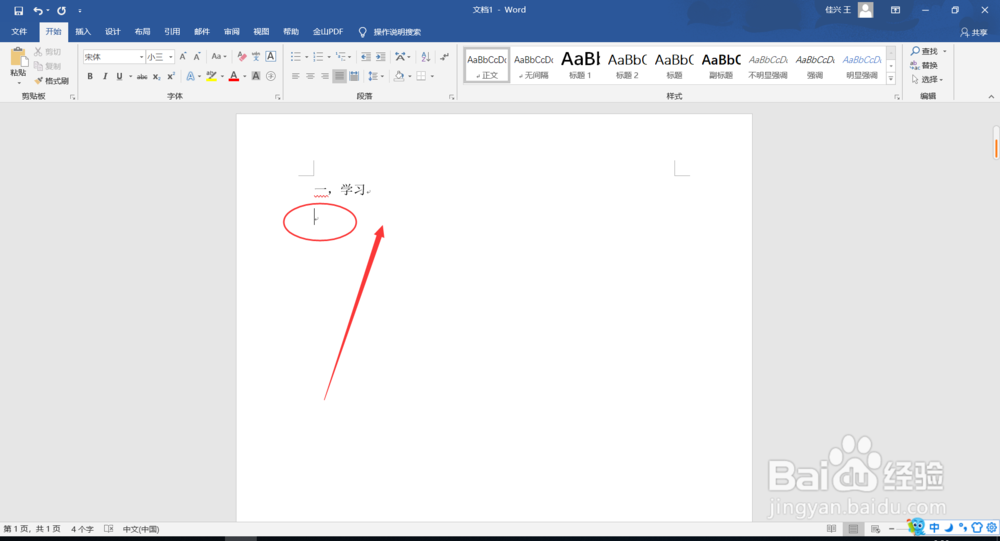Switch to the 插入 (Insert) tab
The width and height of the screenshot is (1000, 541).
point(83,32)
